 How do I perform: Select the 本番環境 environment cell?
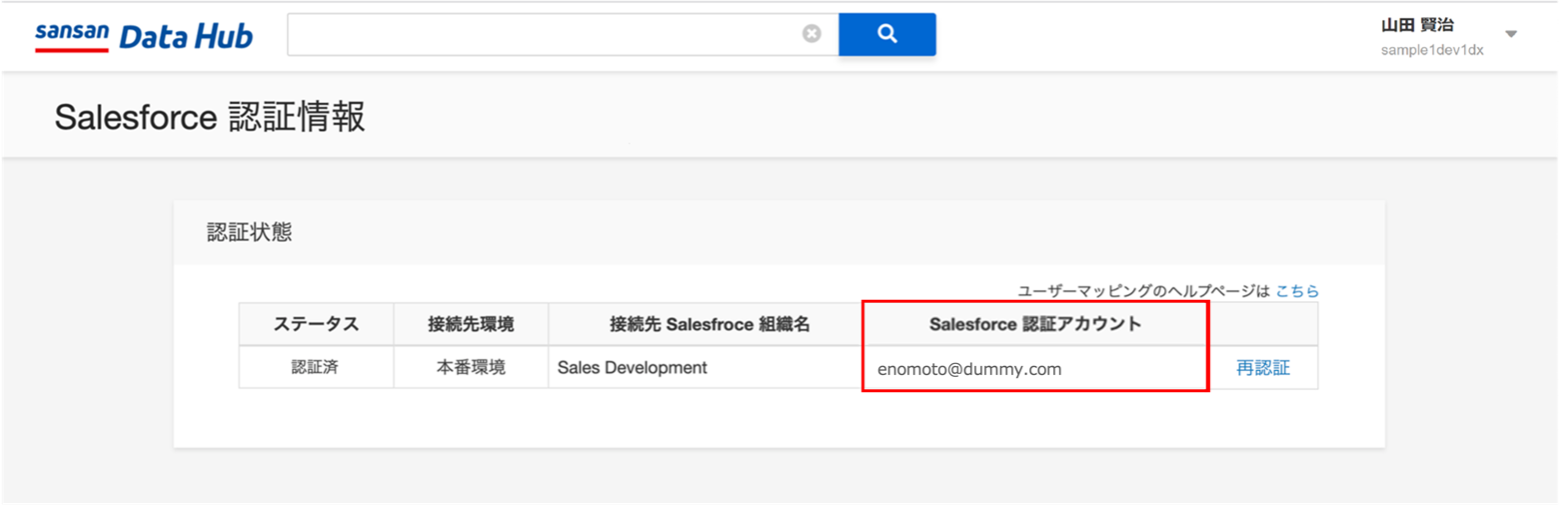(471, 367)
